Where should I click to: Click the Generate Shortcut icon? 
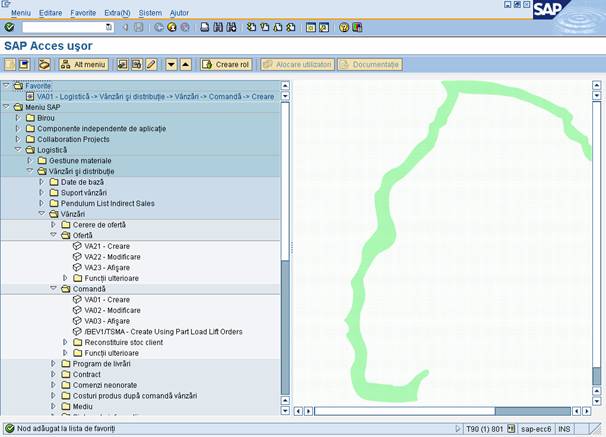click(x=324, y=27)
